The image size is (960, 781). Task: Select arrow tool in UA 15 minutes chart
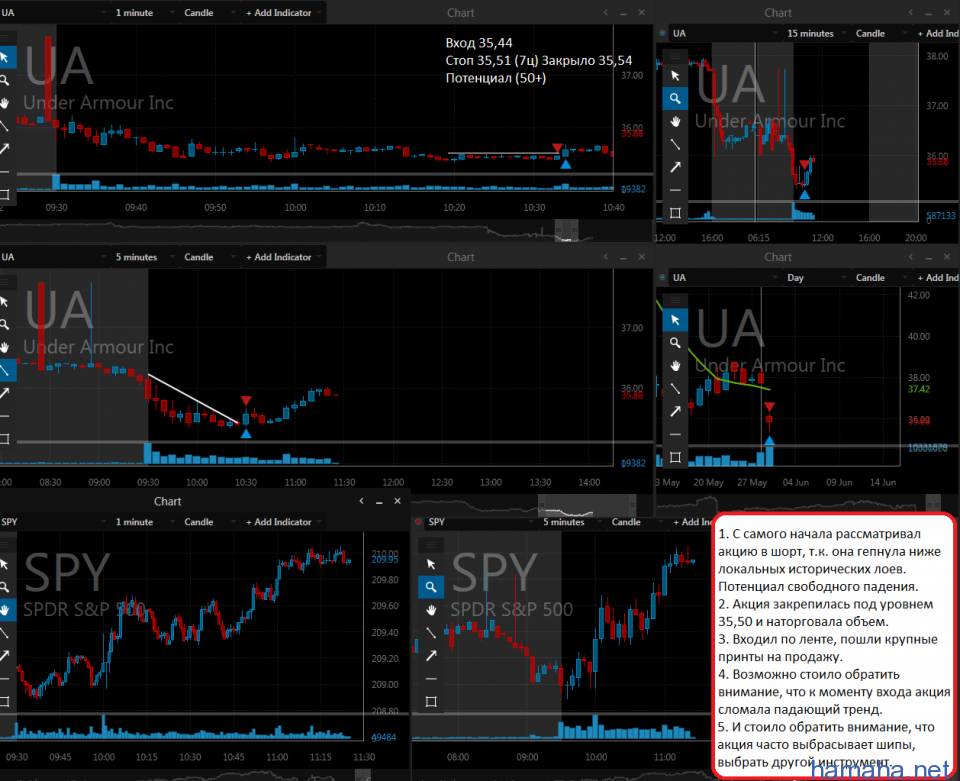[675, 167]
